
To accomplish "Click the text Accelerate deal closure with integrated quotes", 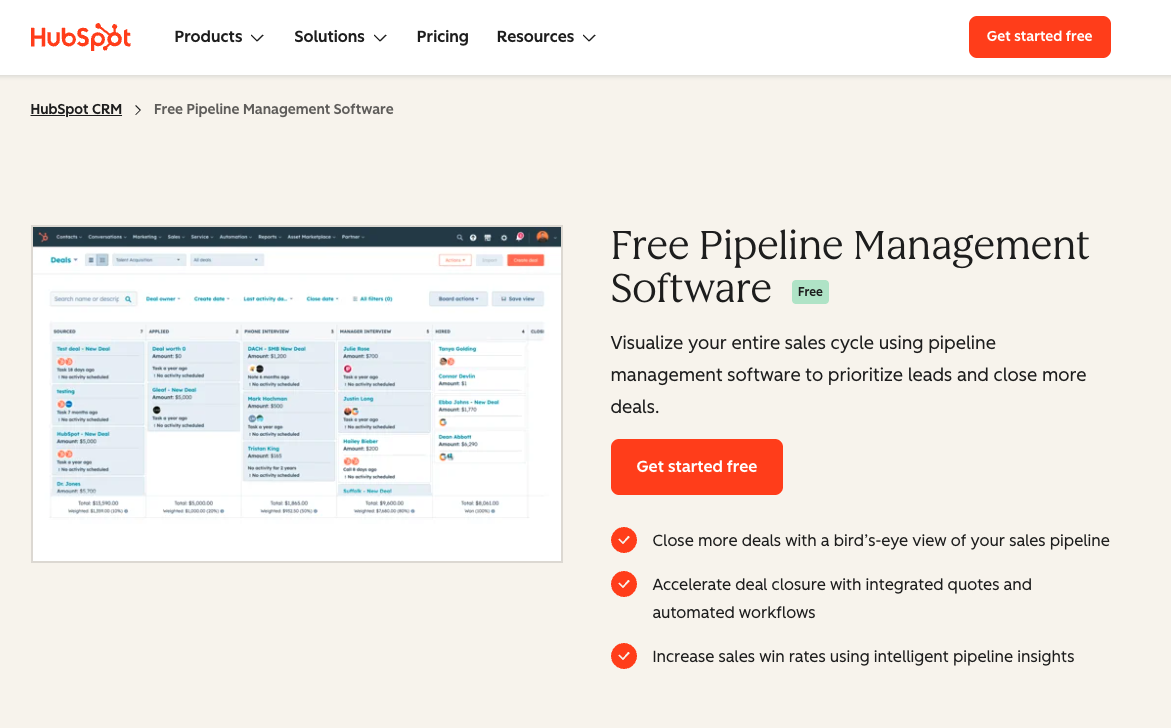I will (x=842, y=598).
